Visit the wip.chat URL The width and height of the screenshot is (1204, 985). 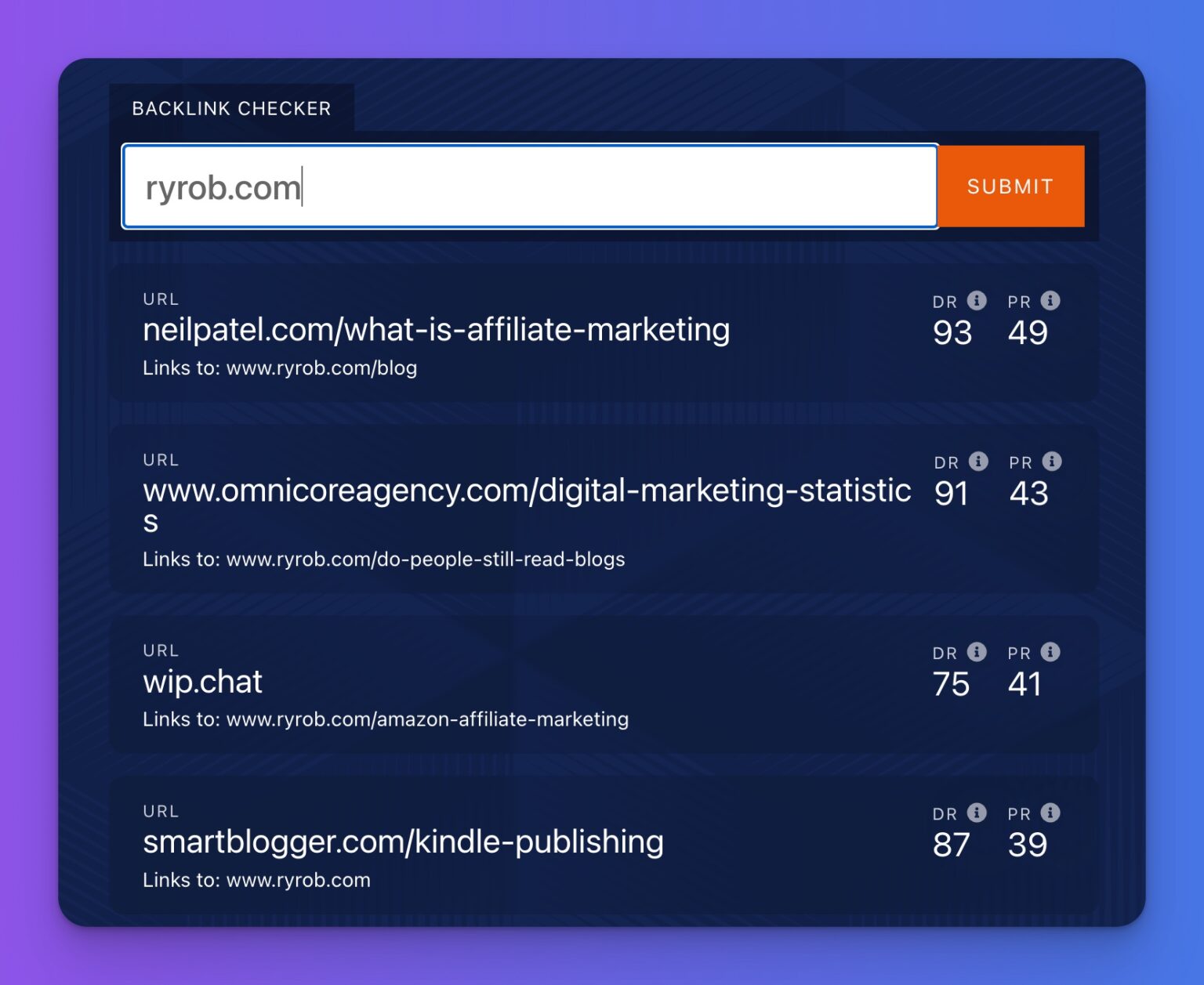click(x=201, y=681)
